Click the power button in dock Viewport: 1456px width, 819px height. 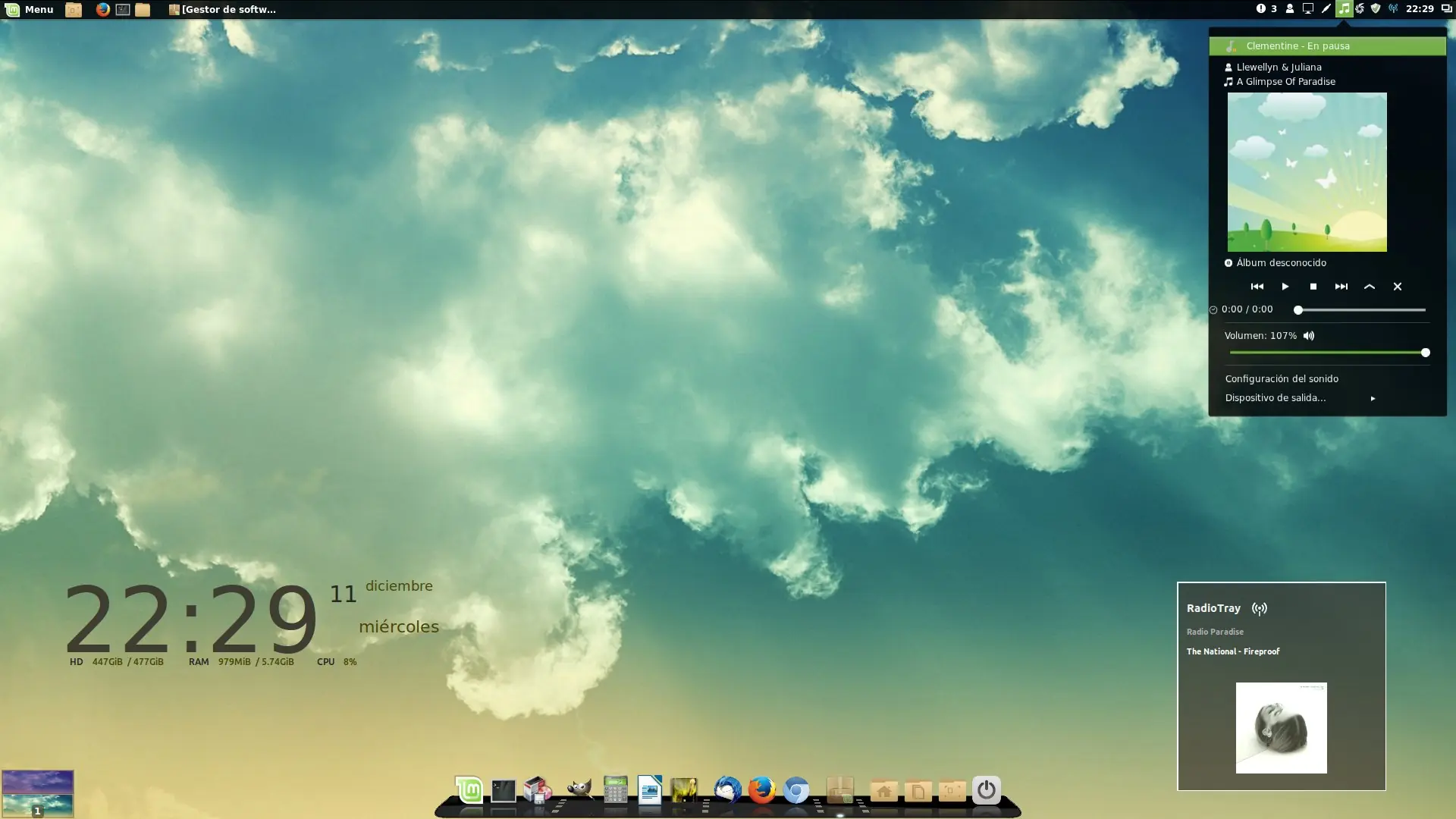point(986,790)
